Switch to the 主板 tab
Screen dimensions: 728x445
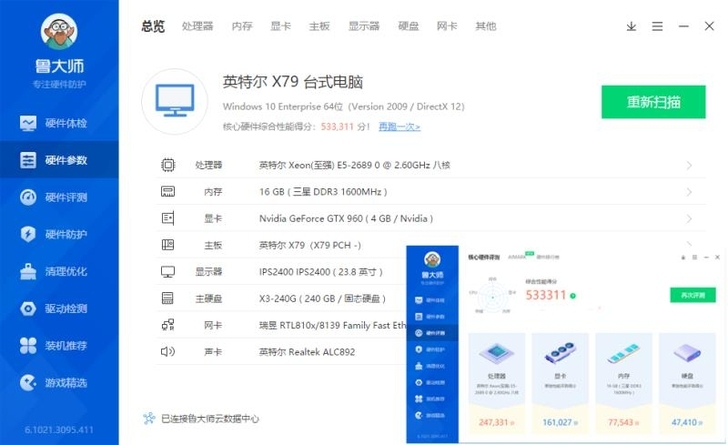(x=319, y=26)
